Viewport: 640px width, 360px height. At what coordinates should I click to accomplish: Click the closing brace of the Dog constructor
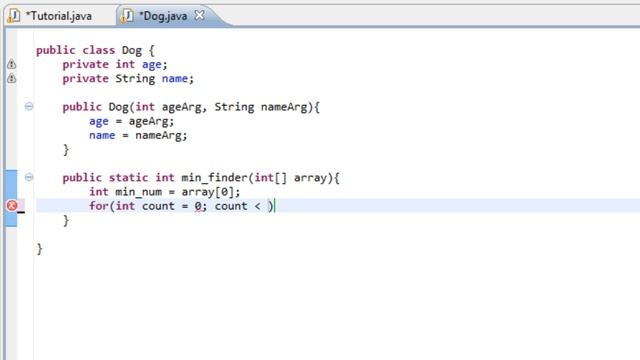(x=66, y=150)
